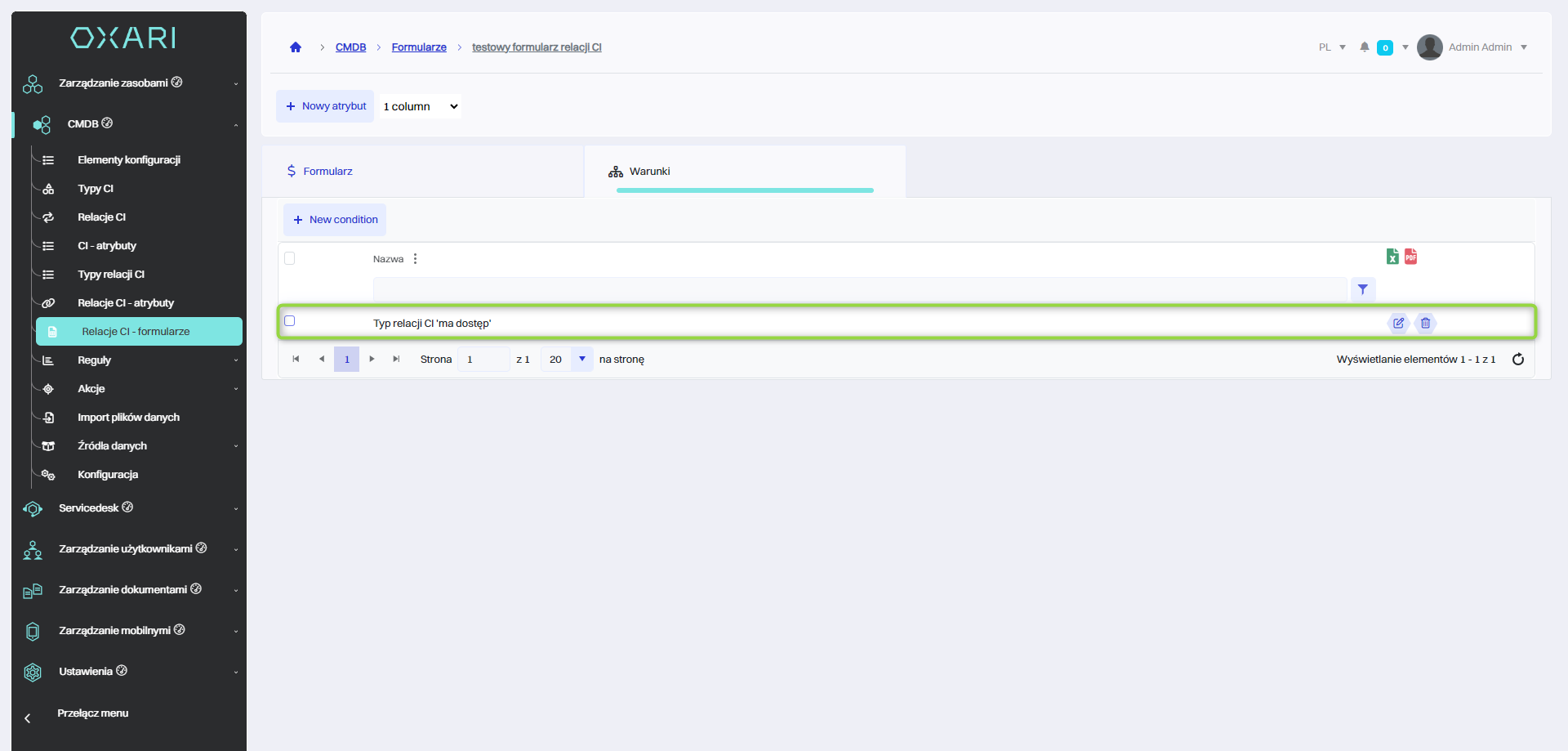The image size is (1568, 751).
Task: Click the Nowy atrybut button
Action: pos(325,106)
